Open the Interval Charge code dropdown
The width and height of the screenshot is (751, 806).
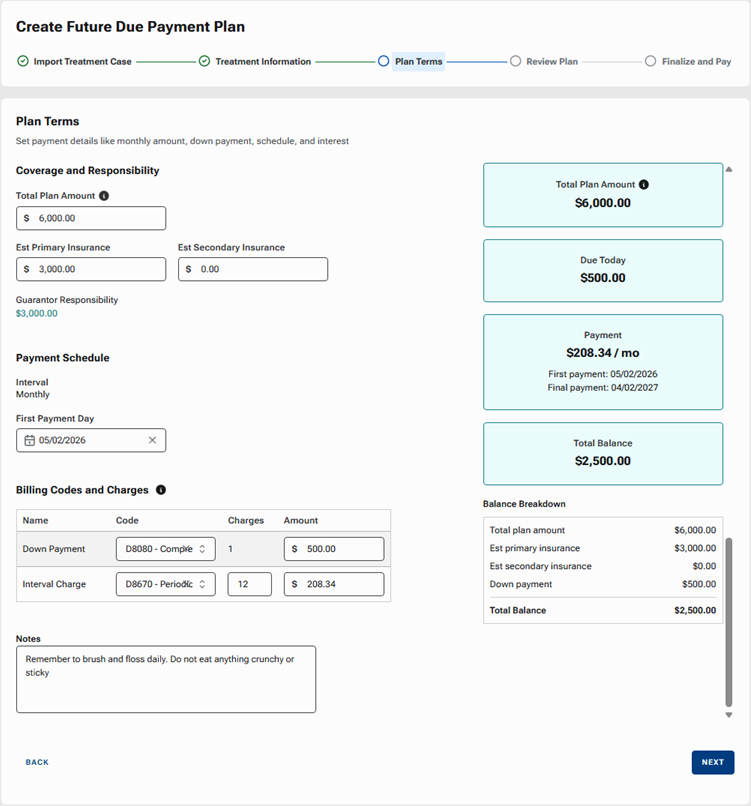pyautogui.click(x=165, y=584)
